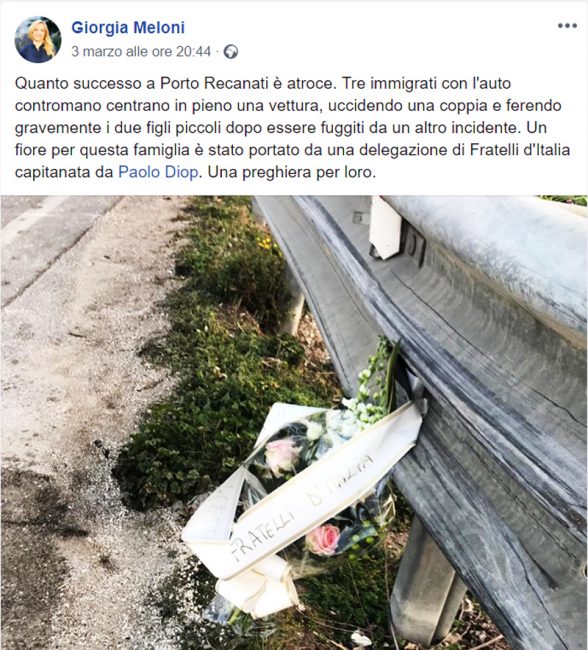Follow the Paolo Diop tagged profile link
588x650 pixels.
tap(158, 172)
